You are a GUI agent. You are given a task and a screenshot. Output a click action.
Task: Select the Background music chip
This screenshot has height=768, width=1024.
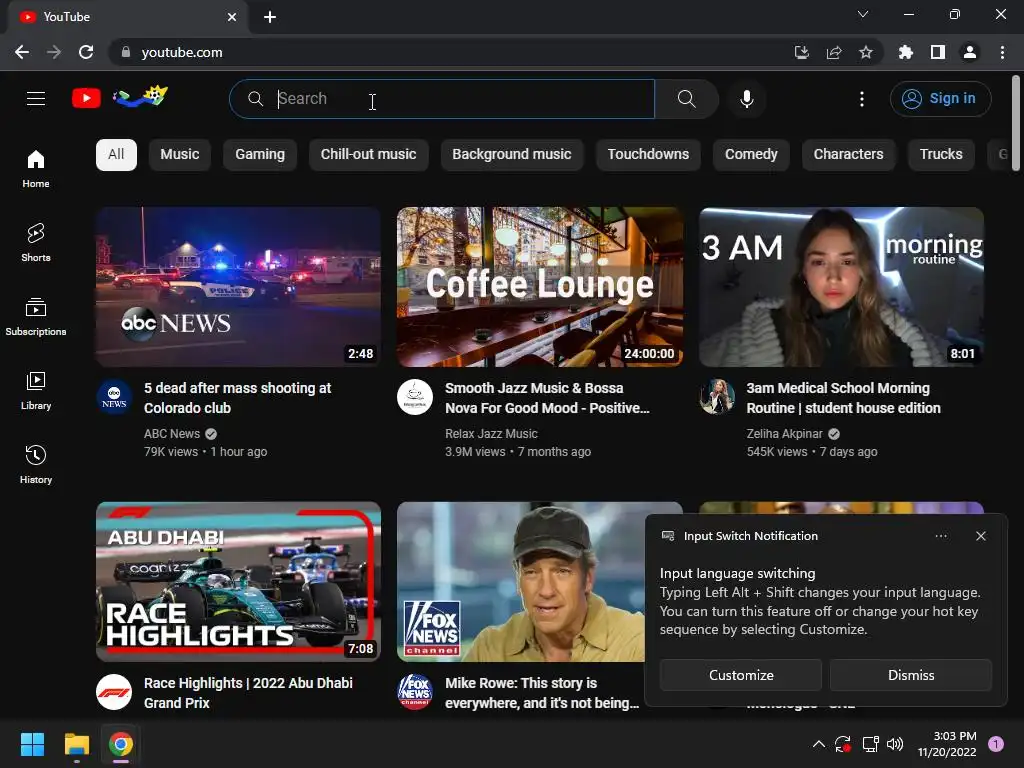point(512,155)
